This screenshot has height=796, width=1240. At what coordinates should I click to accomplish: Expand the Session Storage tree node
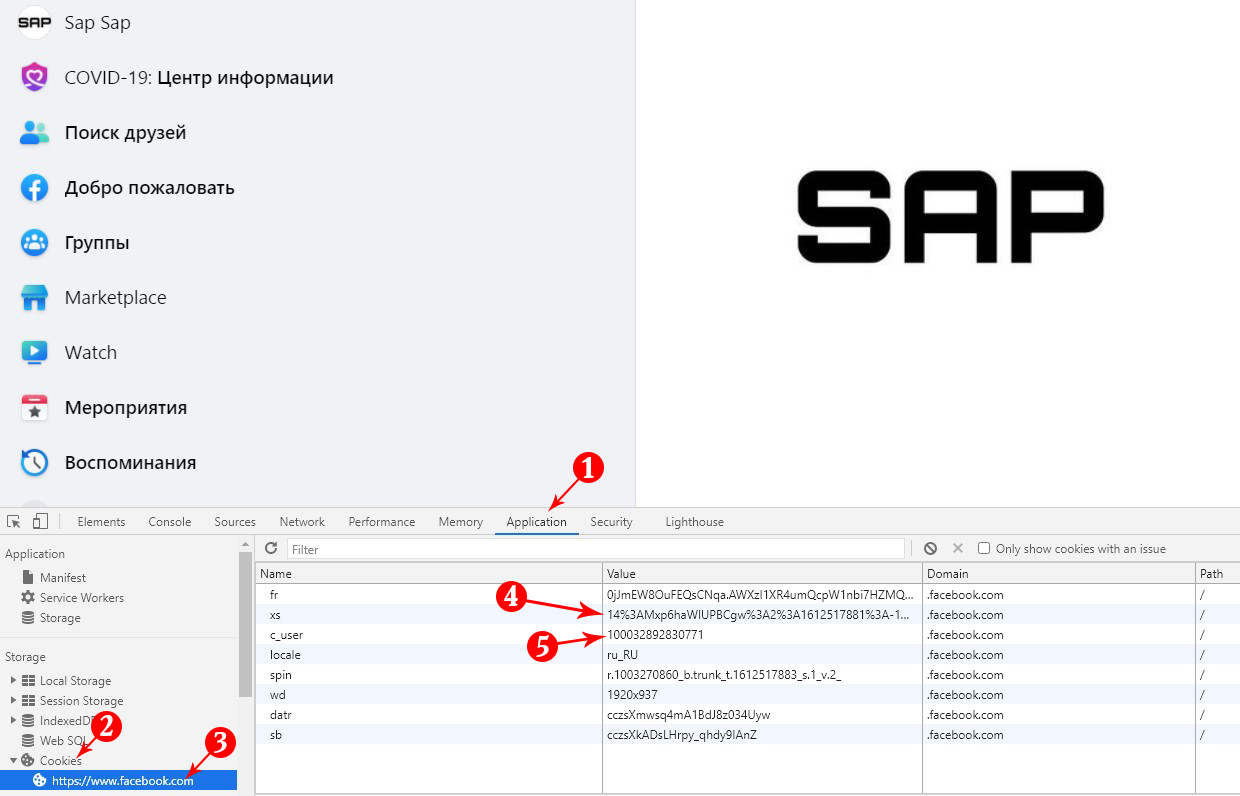point(14,700)
